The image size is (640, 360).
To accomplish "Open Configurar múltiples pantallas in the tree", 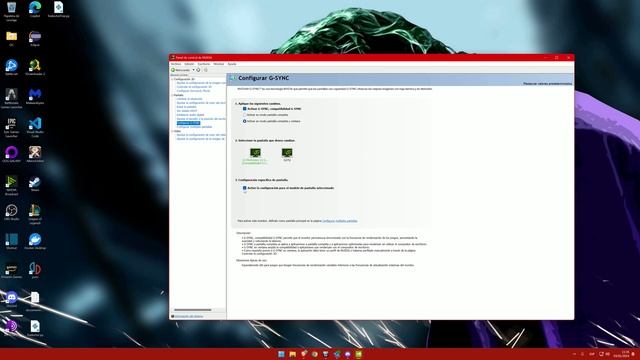I will [x=194, y=127].
